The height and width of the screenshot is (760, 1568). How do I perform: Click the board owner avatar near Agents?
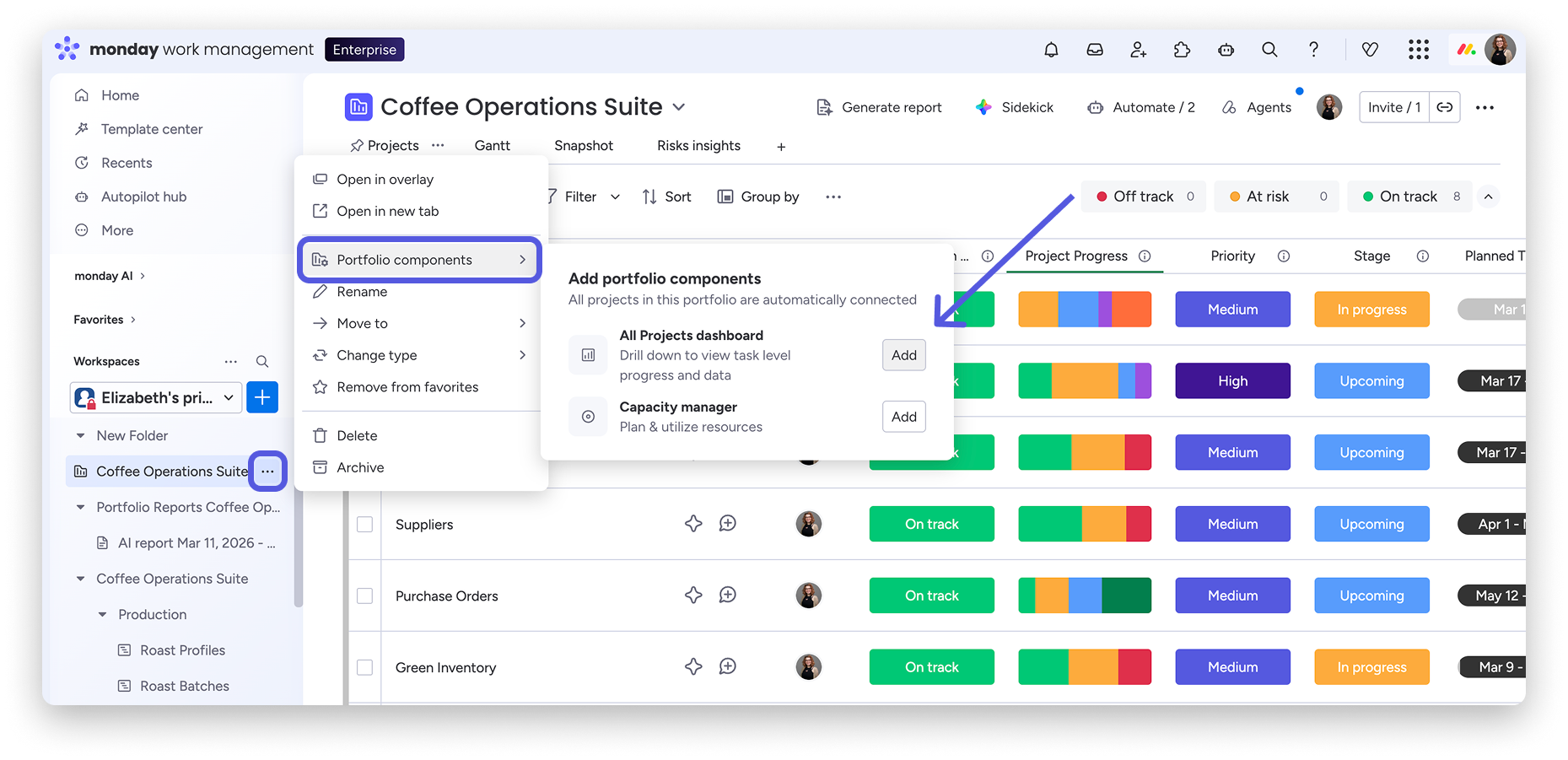[1329, 107]
